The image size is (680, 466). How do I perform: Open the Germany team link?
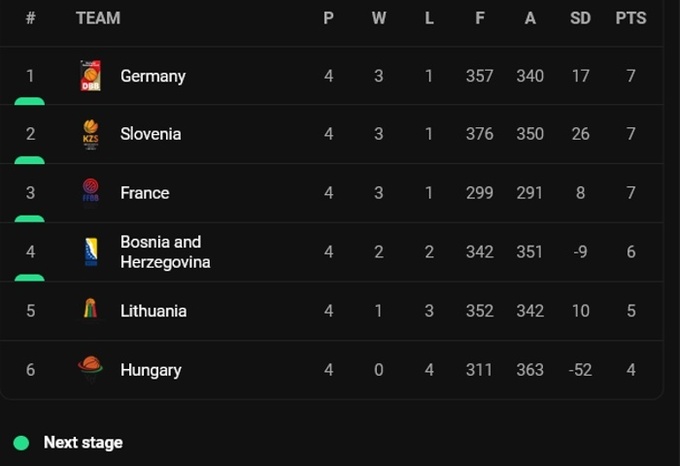[x=152, y=76]
